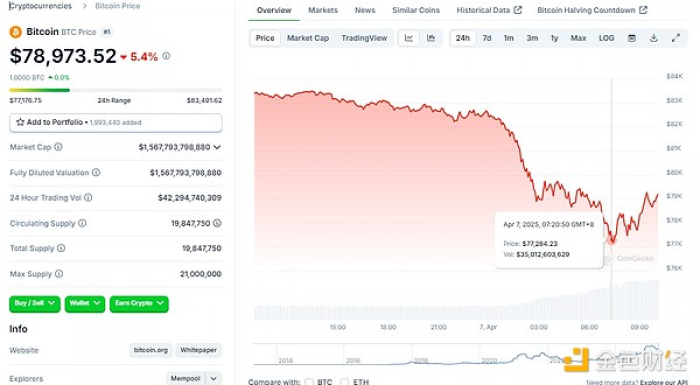Expand chart to fullscreen icon
This screenshot has height=385, width=700.
(676, 38)
